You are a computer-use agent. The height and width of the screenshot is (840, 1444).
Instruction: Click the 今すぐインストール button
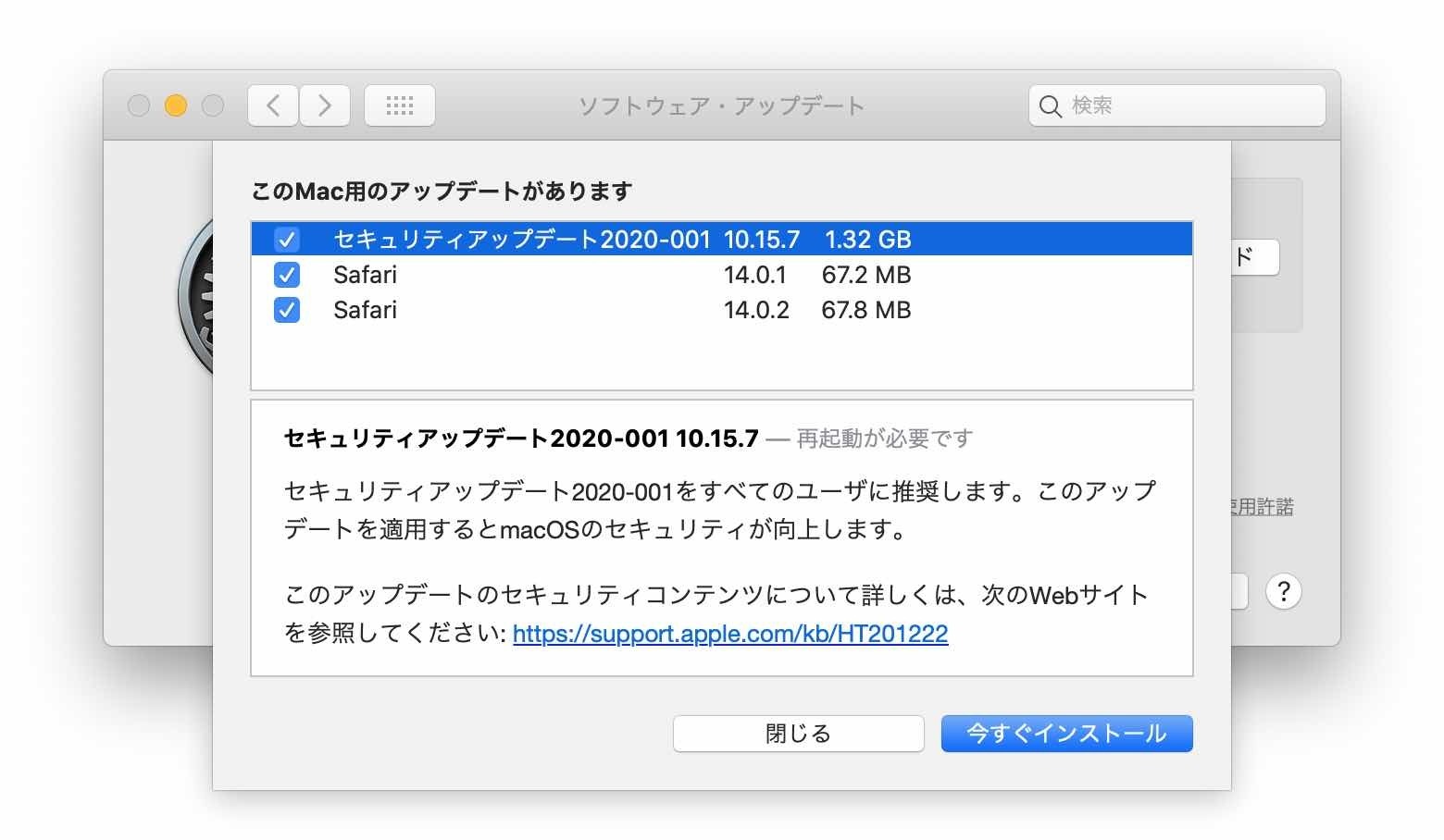pyautogui.click(x=1066, y=734)
